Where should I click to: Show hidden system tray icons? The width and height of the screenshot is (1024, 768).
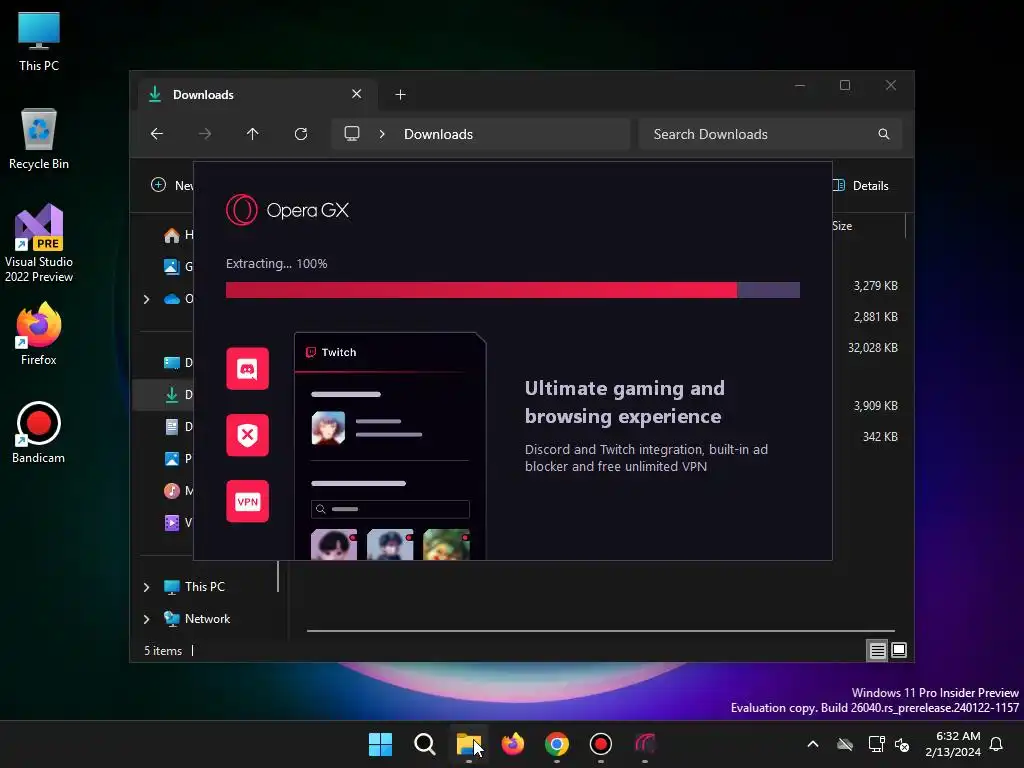pos(813,744)
